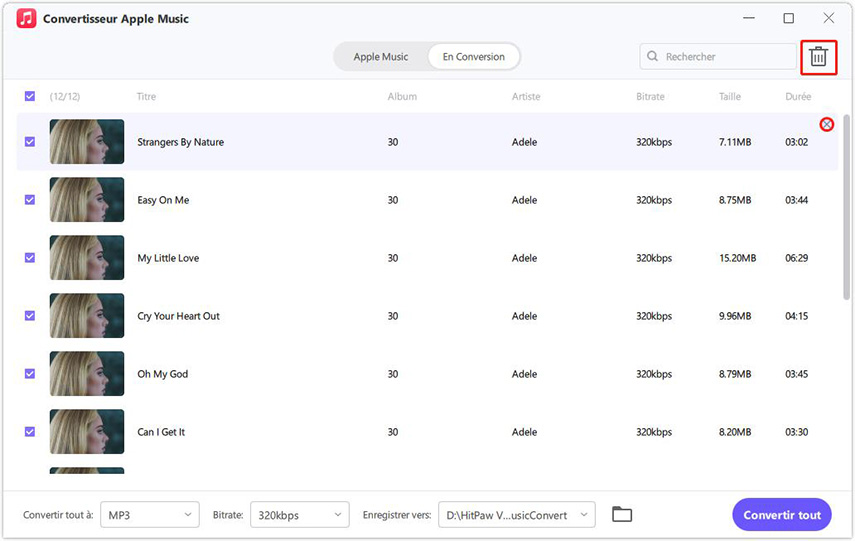Select the title My Little Love
The image size is (855, 541).
(x=168, y=257)
